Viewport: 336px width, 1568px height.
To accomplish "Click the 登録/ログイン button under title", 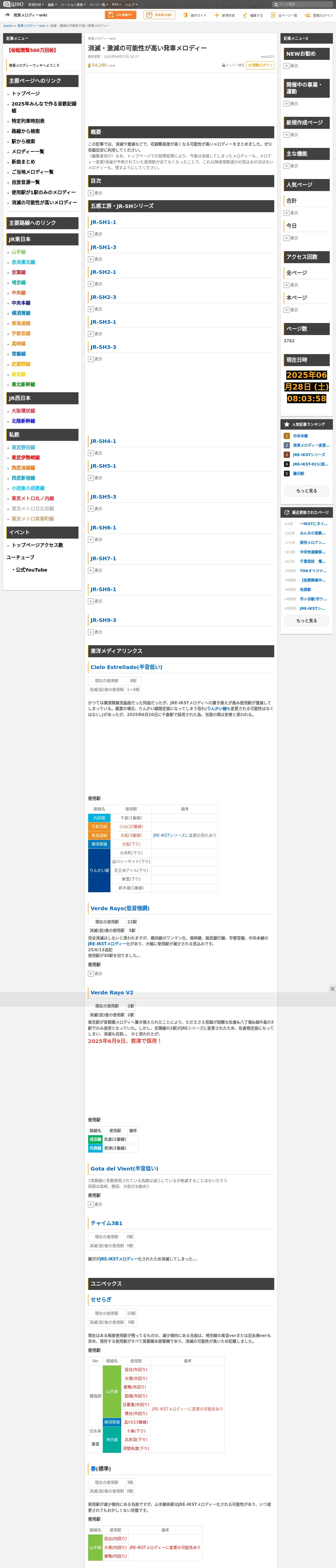I will pos(260,65).
